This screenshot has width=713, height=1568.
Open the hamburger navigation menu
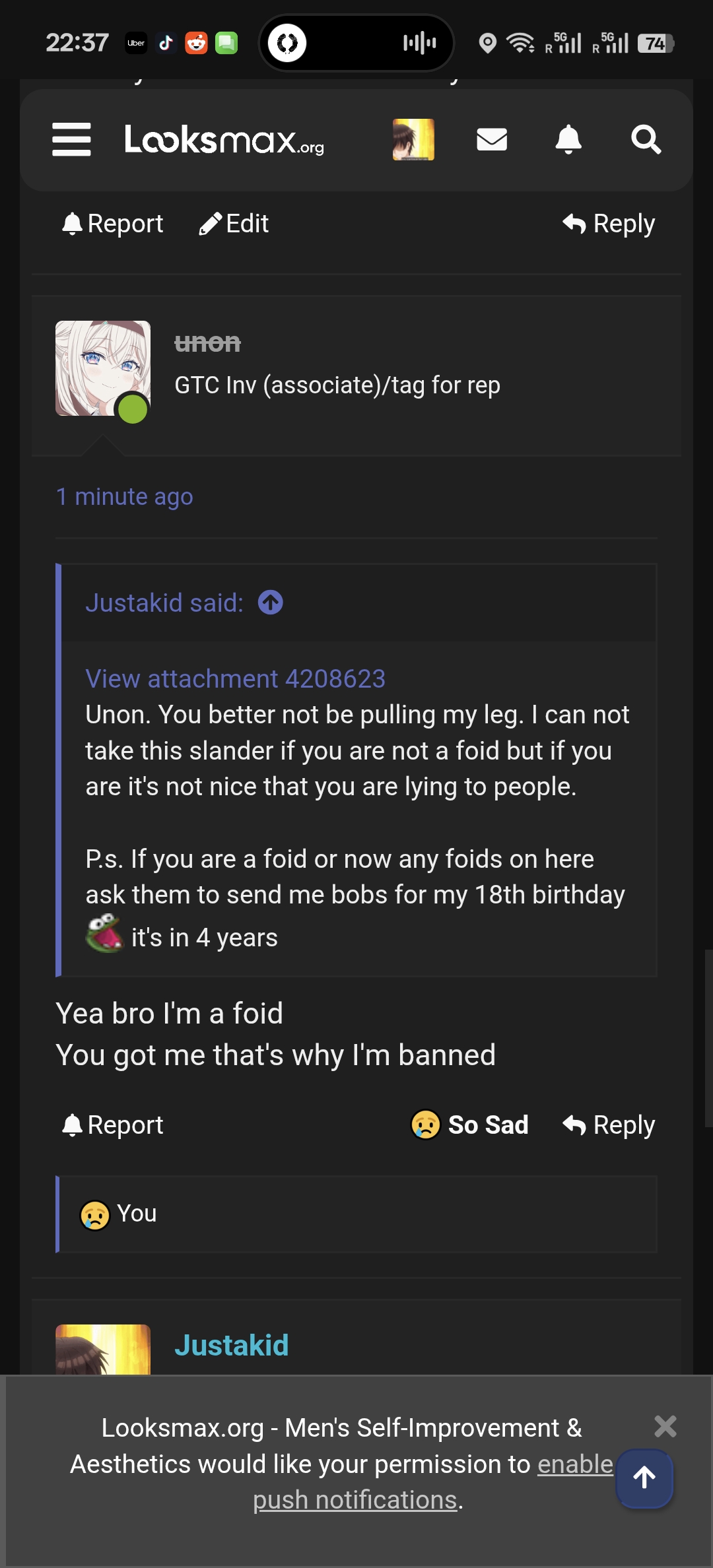pos(71,139)
